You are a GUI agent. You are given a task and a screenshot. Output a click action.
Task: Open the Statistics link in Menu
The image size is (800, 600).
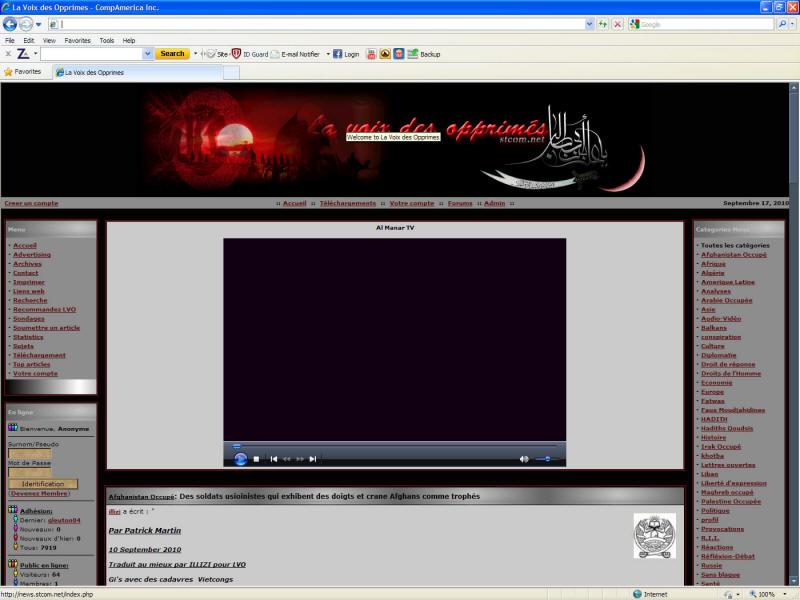pos(28,337)
